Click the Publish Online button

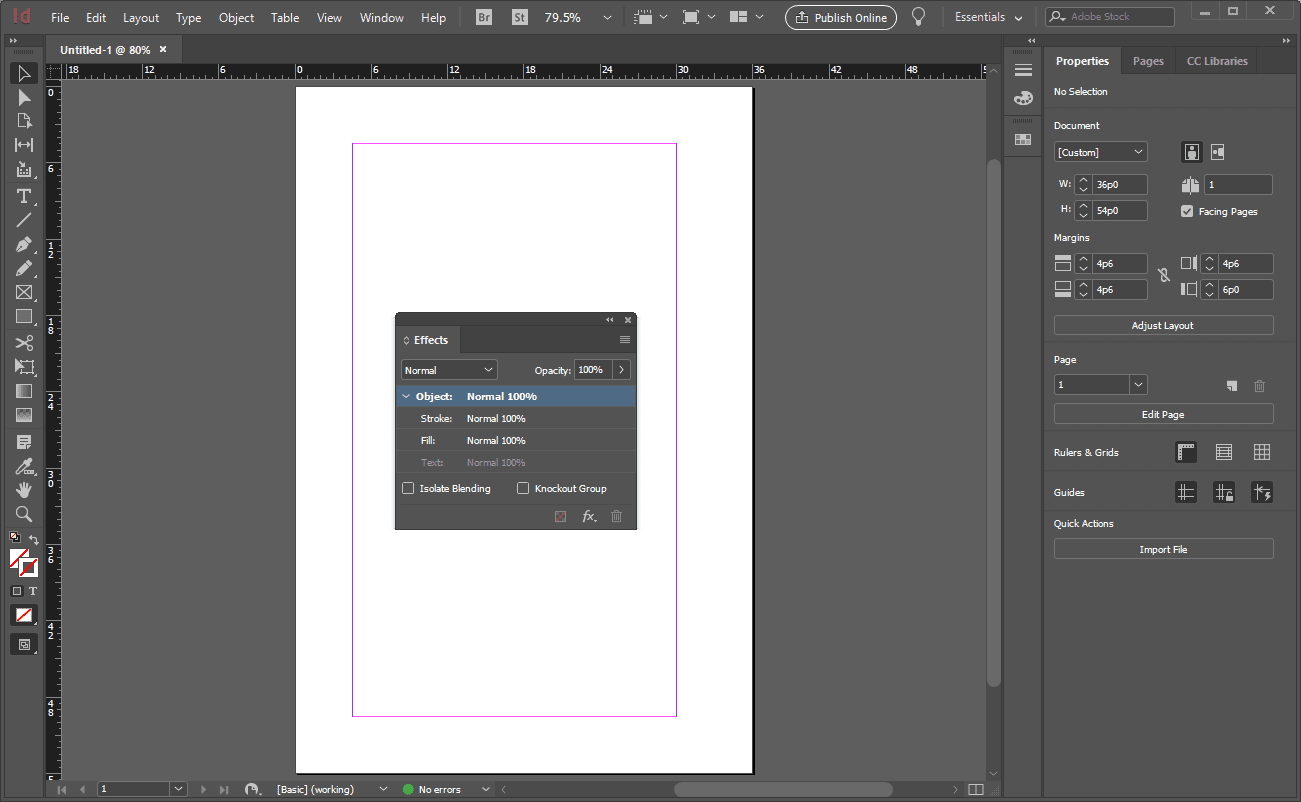[x=840, y=17]
